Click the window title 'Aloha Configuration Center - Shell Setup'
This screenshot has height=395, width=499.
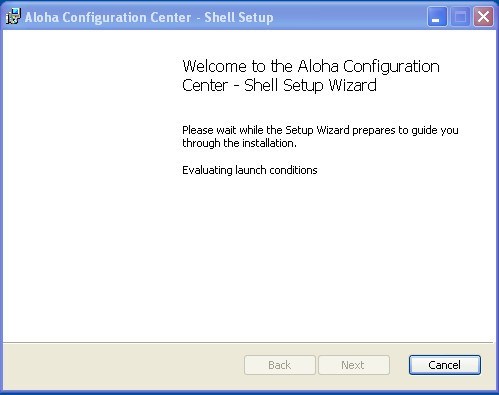pyautogui.click(x=149, y=17)
